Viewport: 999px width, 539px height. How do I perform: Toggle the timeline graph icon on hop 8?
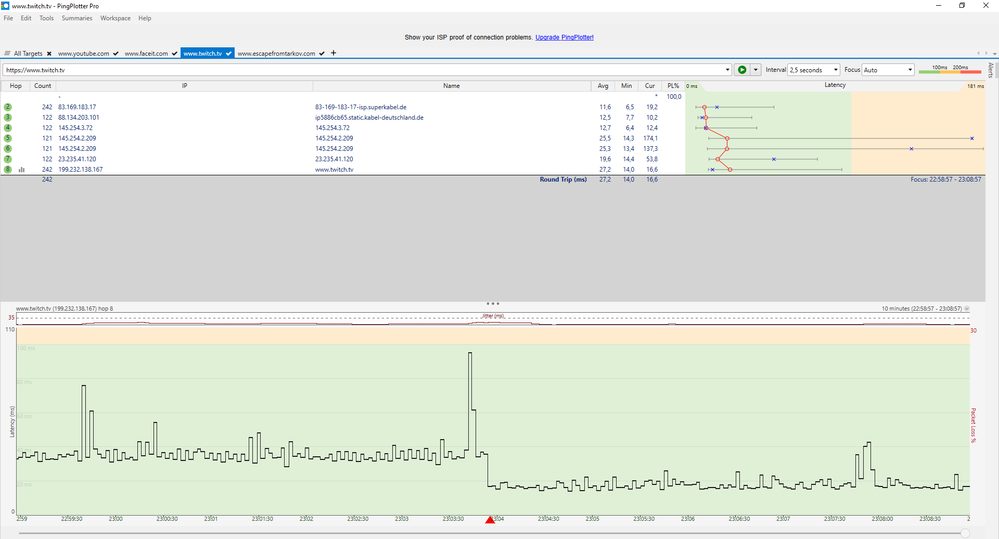pyautogui.click(x=22, y=169)
